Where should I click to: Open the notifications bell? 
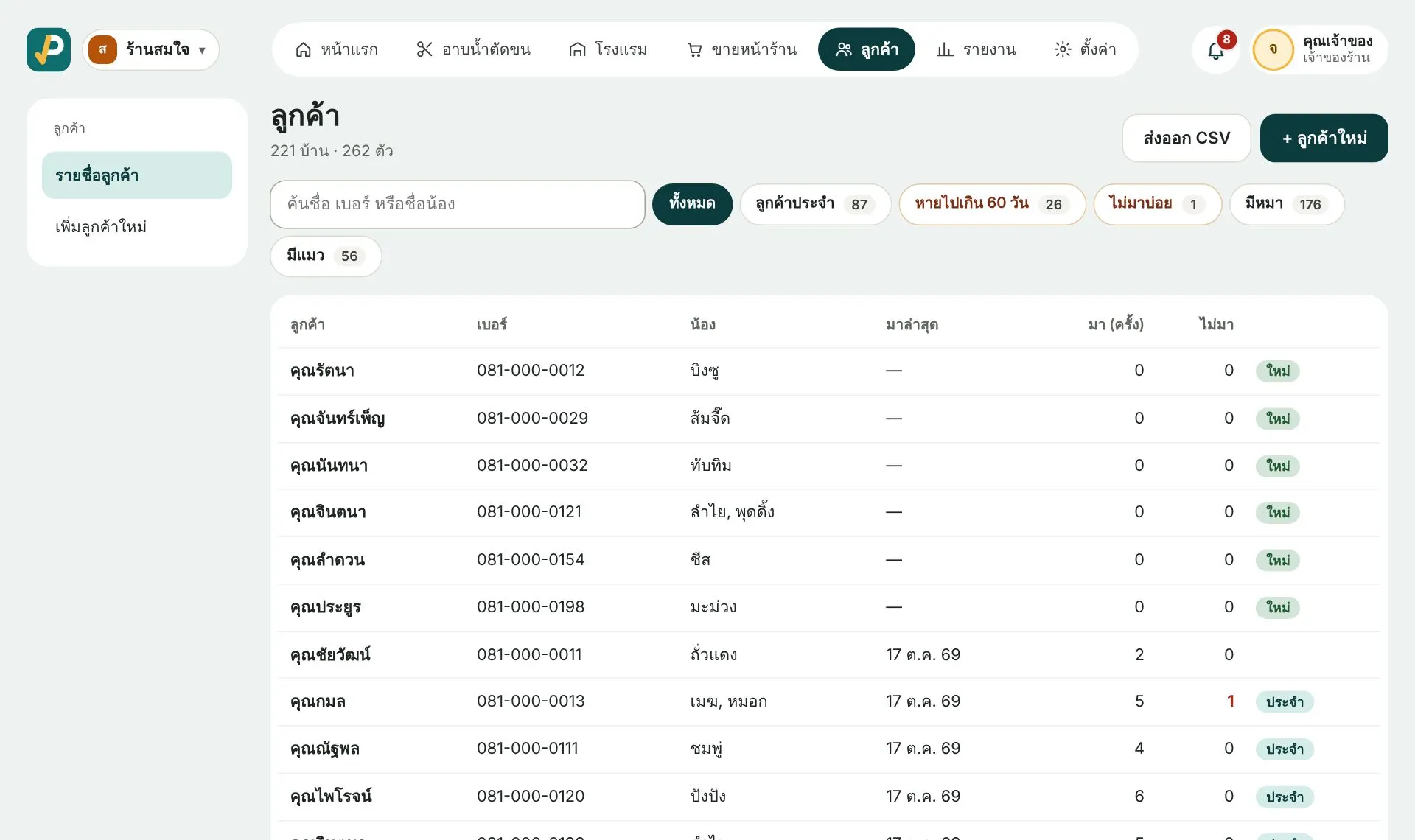coord(1216,49)
